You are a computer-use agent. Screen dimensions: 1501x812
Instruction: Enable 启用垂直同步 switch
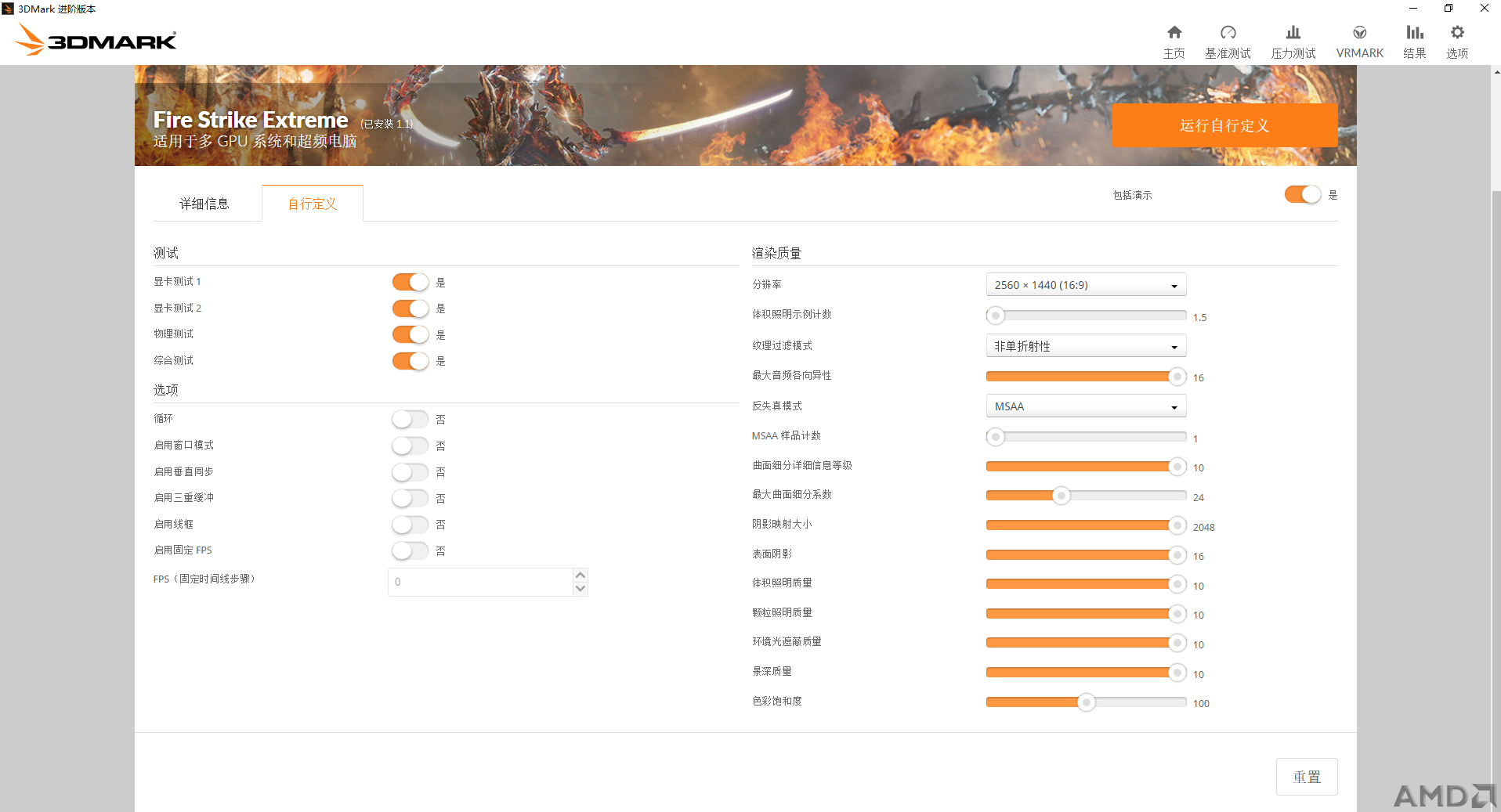pos(411,472)
